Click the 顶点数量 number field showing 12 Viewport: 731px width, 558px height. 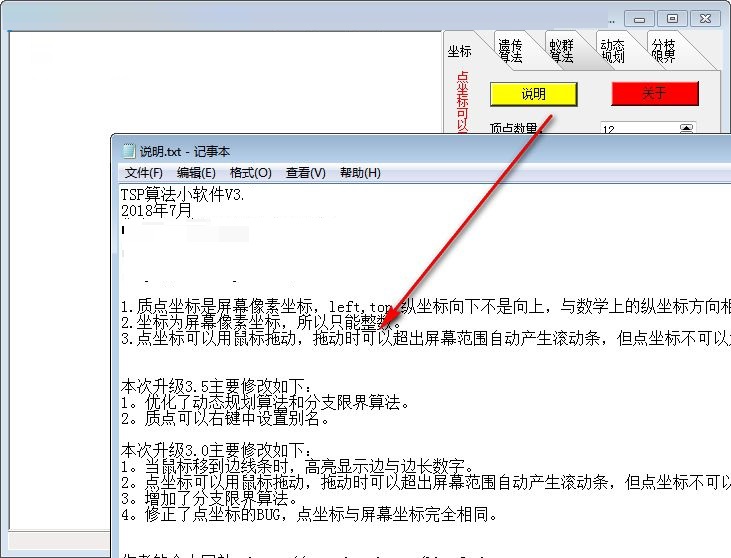click(639, 128)
